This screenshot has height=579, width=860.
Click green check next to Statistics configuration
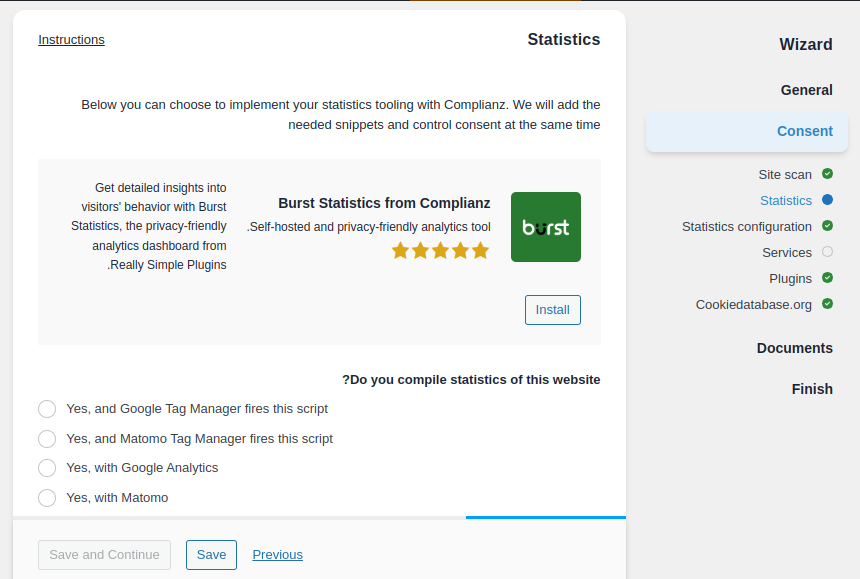point(827,226)
